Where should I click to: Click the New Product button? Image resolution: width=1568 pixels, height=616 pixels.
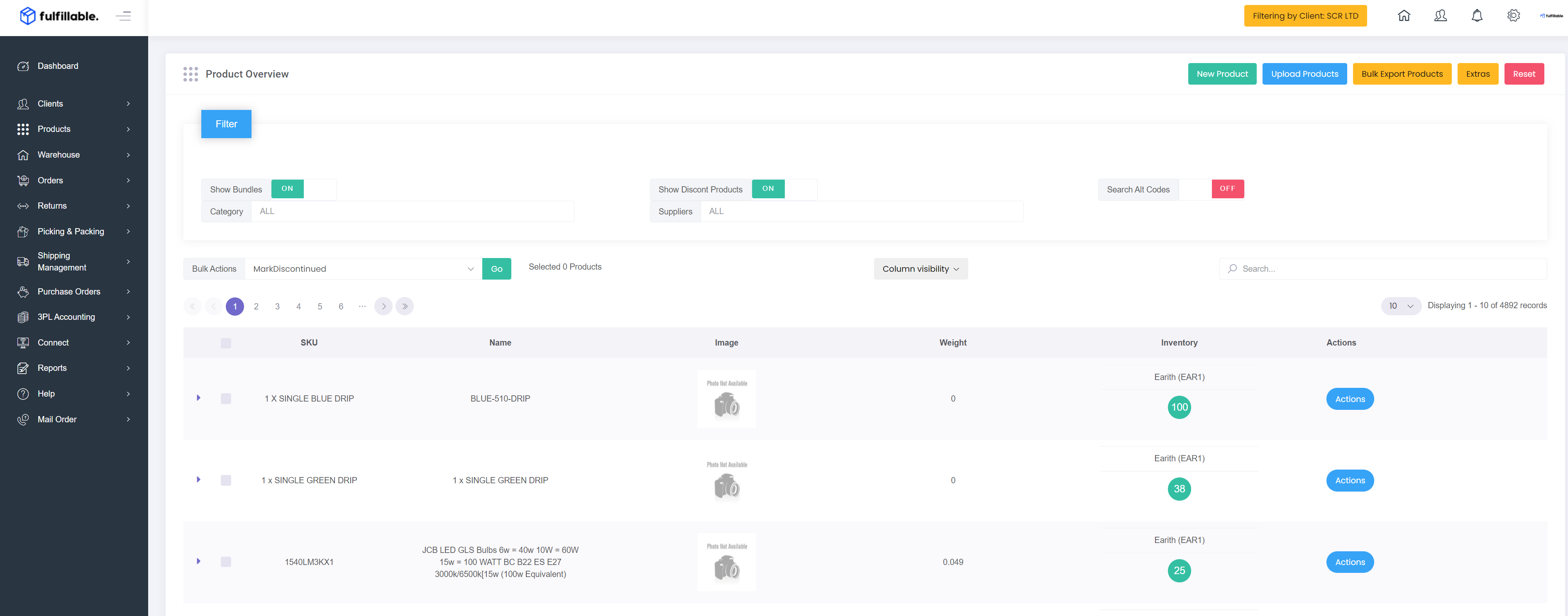click(x=1221, y=73)
